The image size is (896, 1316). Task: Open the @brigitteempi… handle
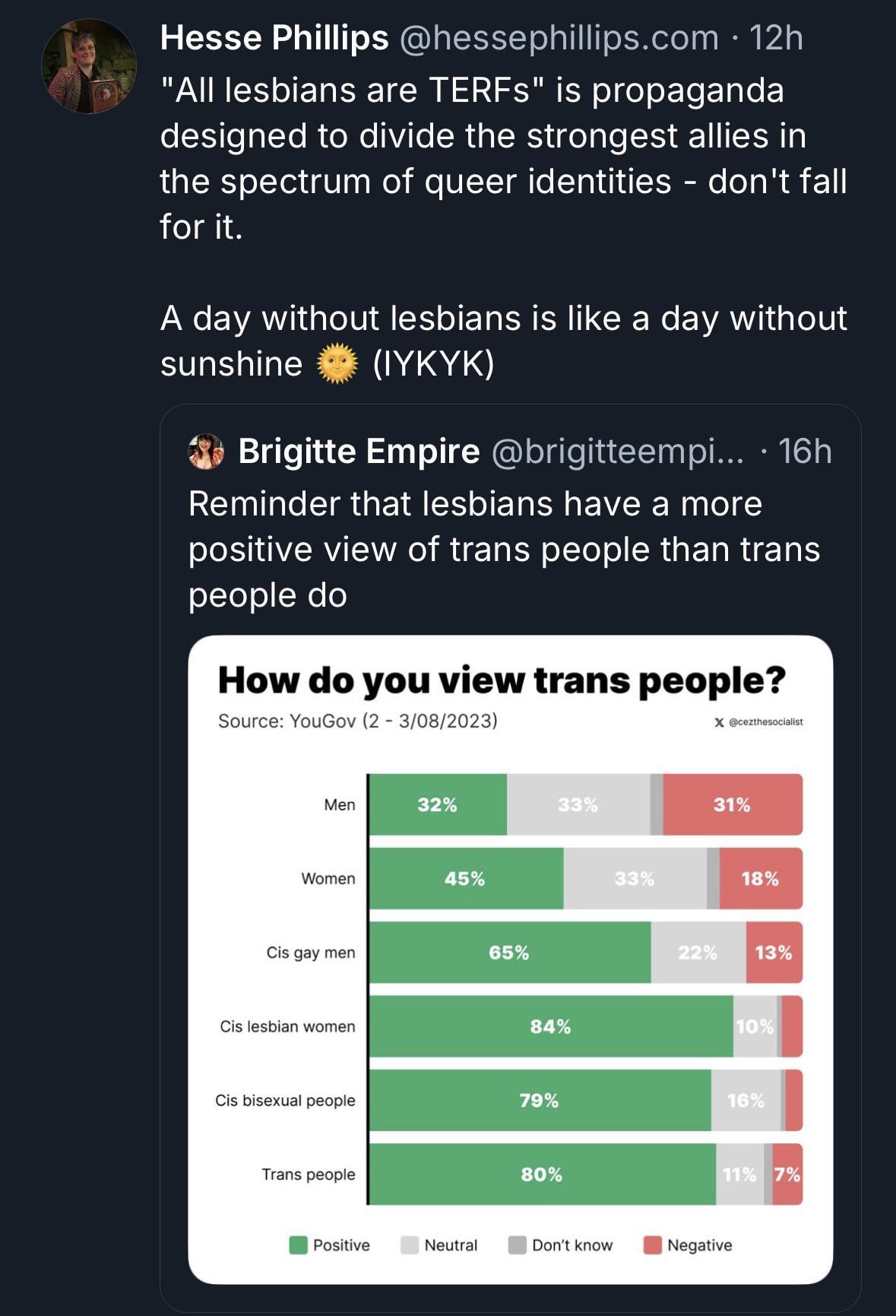(619, 452)
